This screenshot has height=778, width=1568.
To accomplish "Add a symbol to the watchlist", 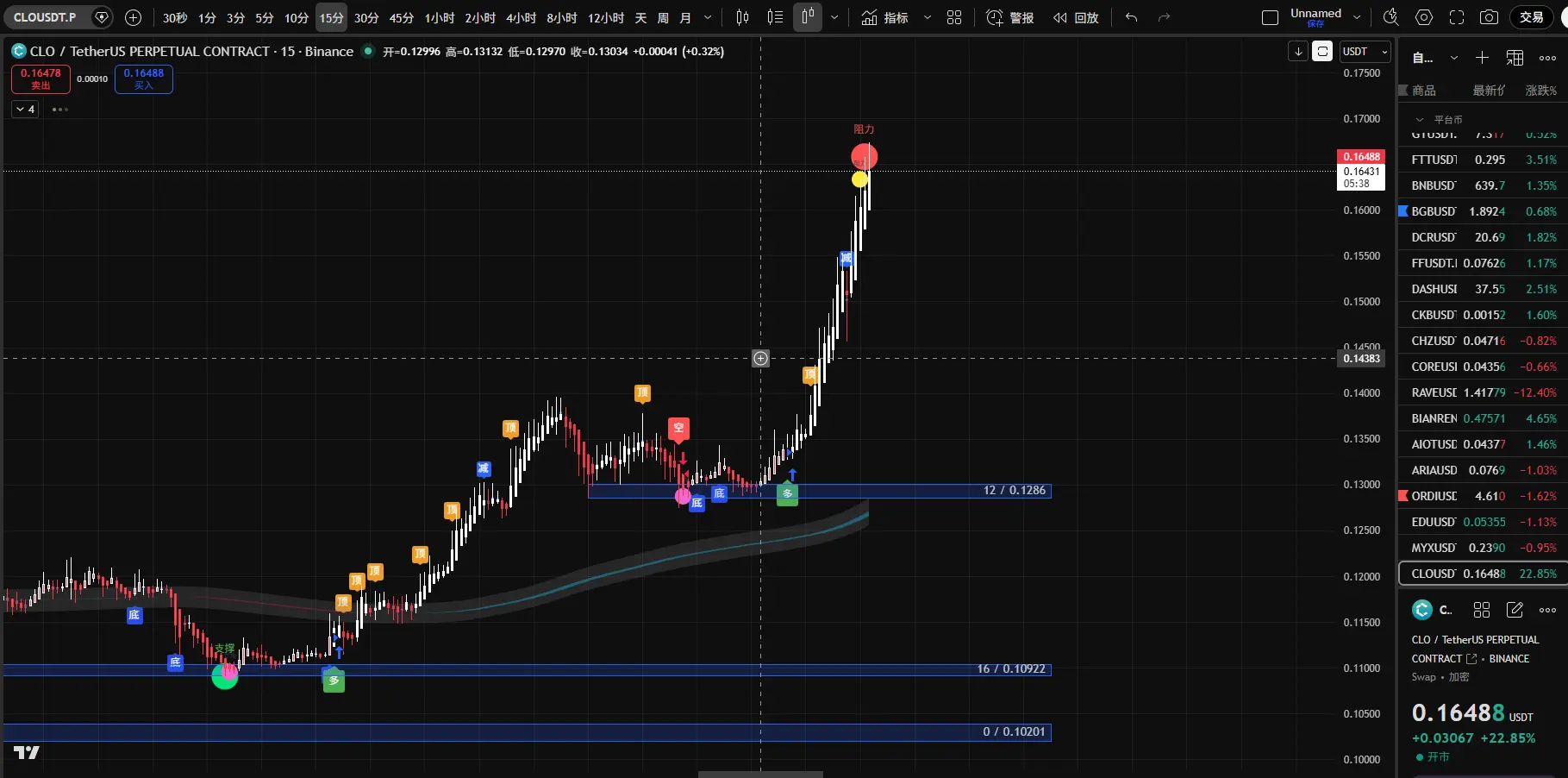I will pos(1482,58).
